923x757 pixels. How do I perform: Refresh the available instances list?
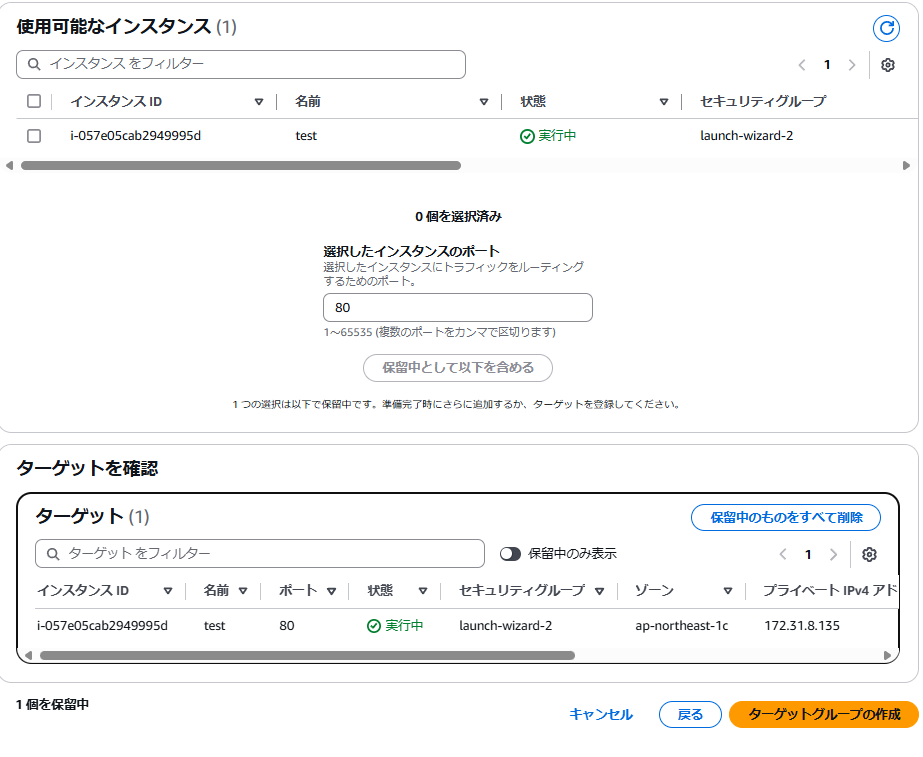click(x=886, y=28)
